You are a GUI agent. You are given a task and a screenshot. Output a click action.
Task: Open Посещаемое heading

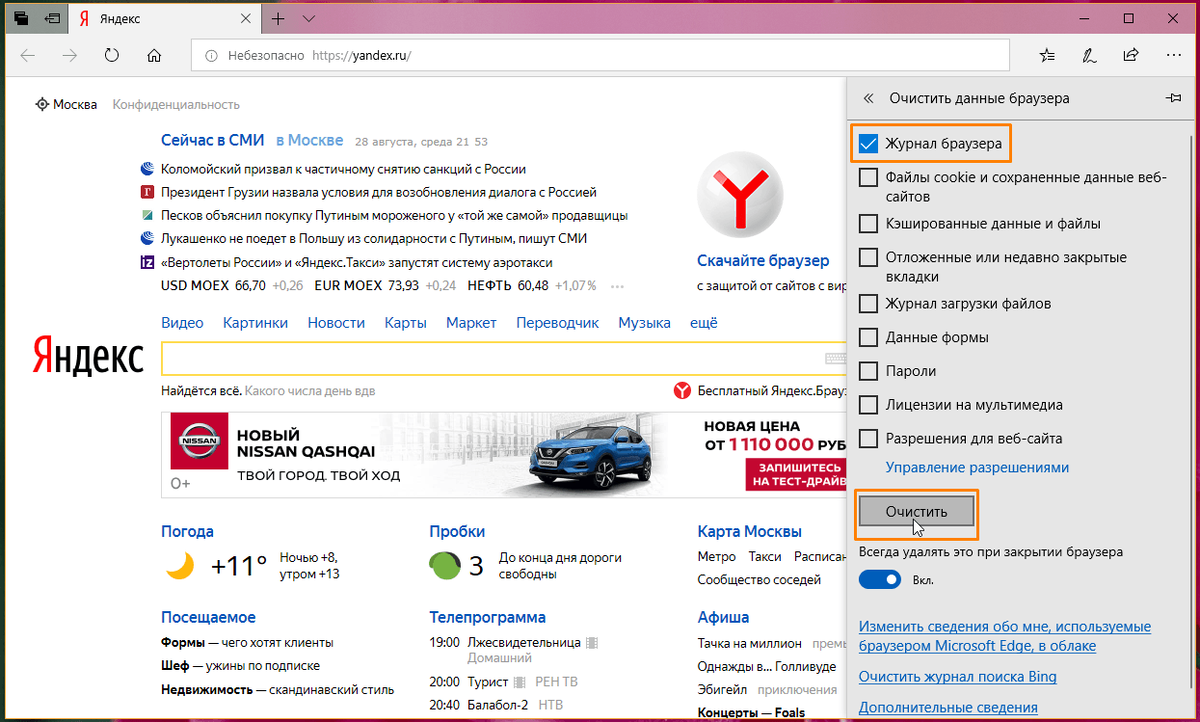pyautogui.click(x=208, y=617)
